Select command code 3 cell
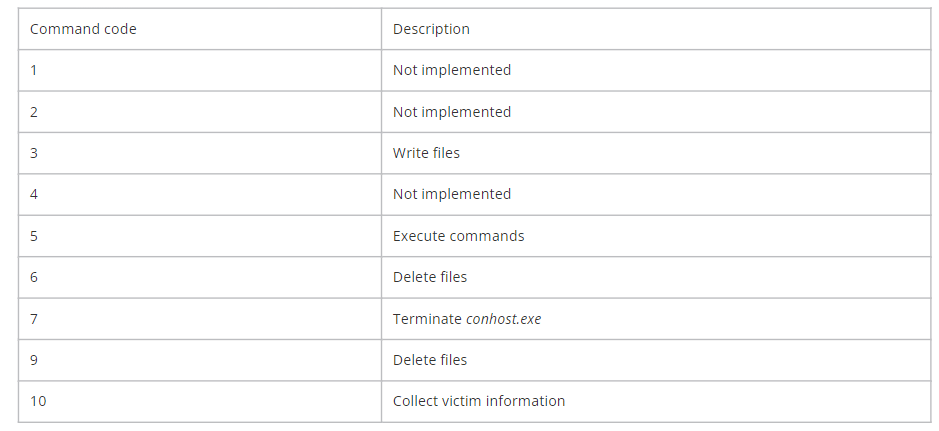 (200, 153)
